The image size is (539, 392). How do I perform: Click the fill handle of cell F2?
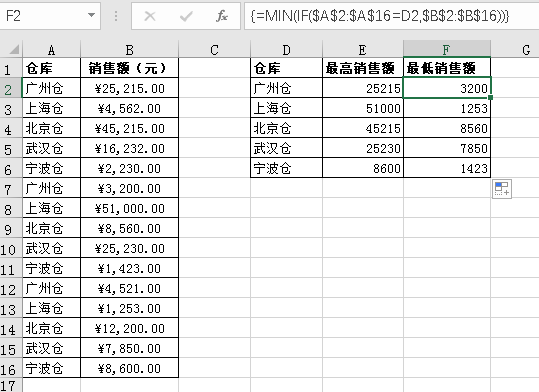[x=491, y=98]
